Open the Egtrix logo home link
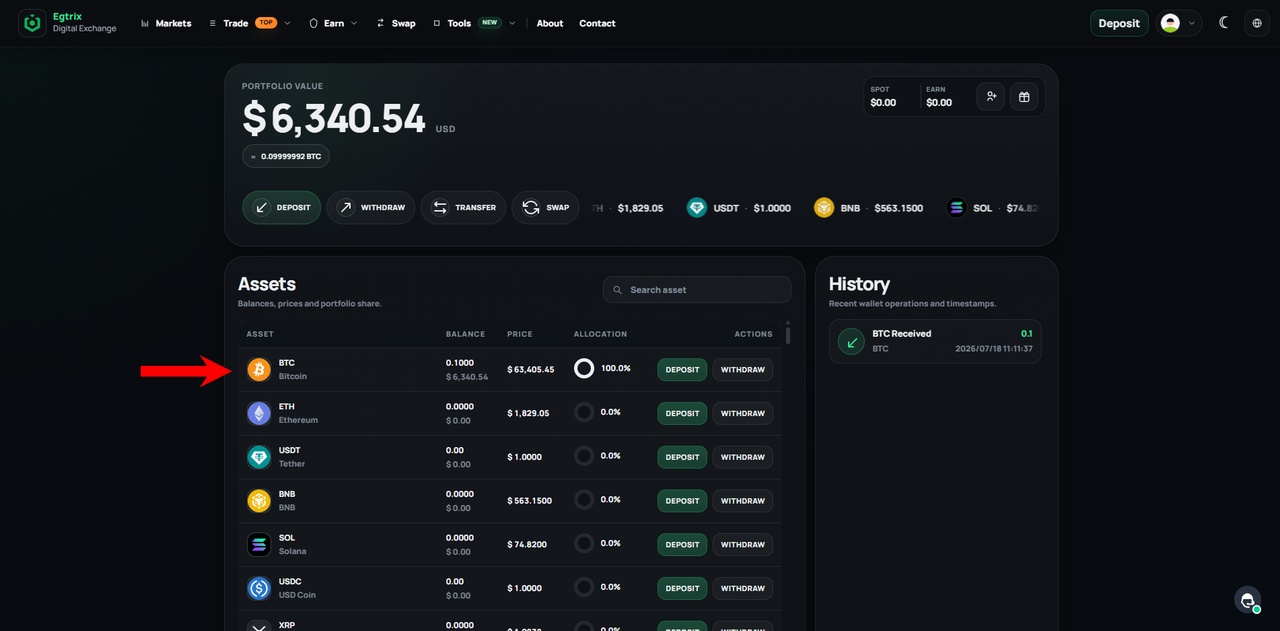The height and width of the screenshot is (631, 1280). 68,23
